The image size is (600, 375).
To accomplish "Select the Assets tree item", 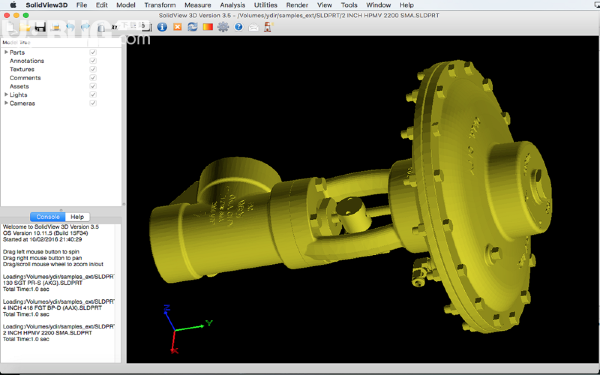I will tap(19, 86).
